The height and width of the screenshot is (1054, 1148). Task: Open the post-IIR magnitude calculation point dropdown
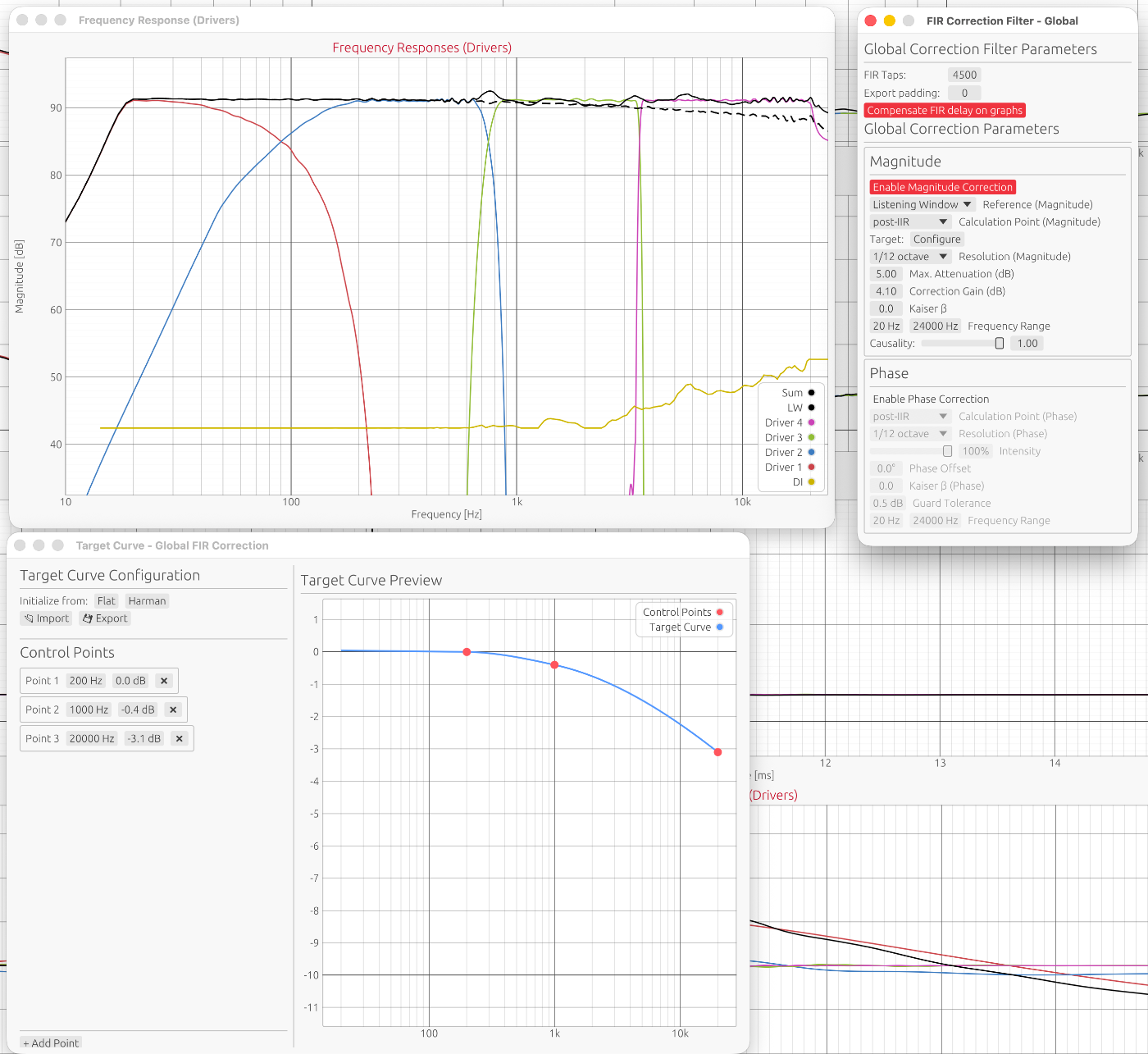pyautogui.click(x=909, y=221)
